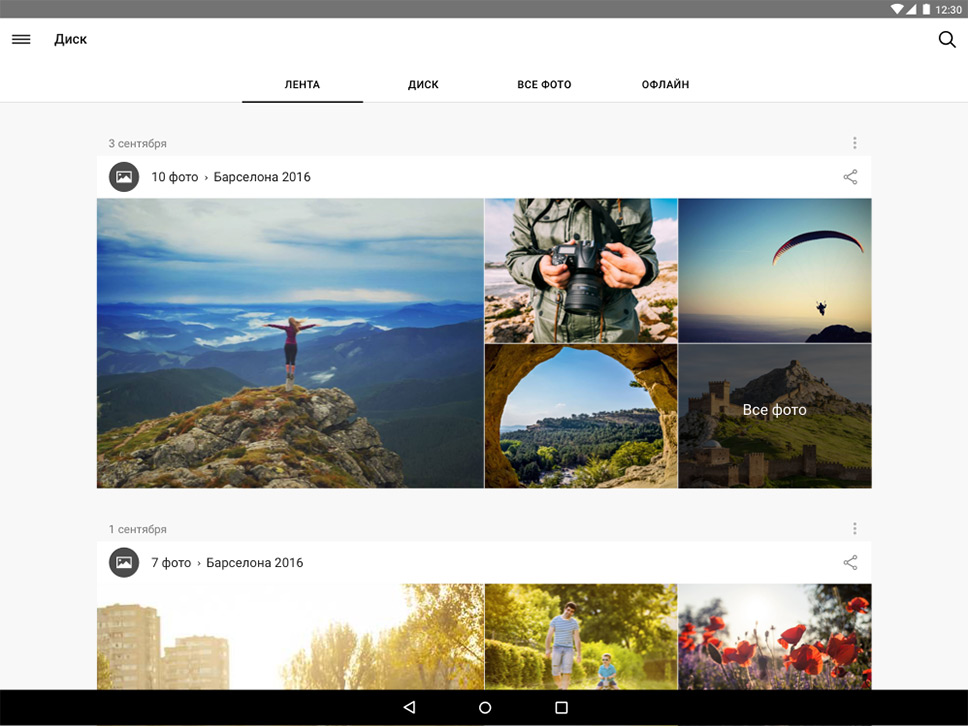The height and width of the screenshot is (726, 968).
Task: Tap the 12:30 clock
Action: coord(948,9)
